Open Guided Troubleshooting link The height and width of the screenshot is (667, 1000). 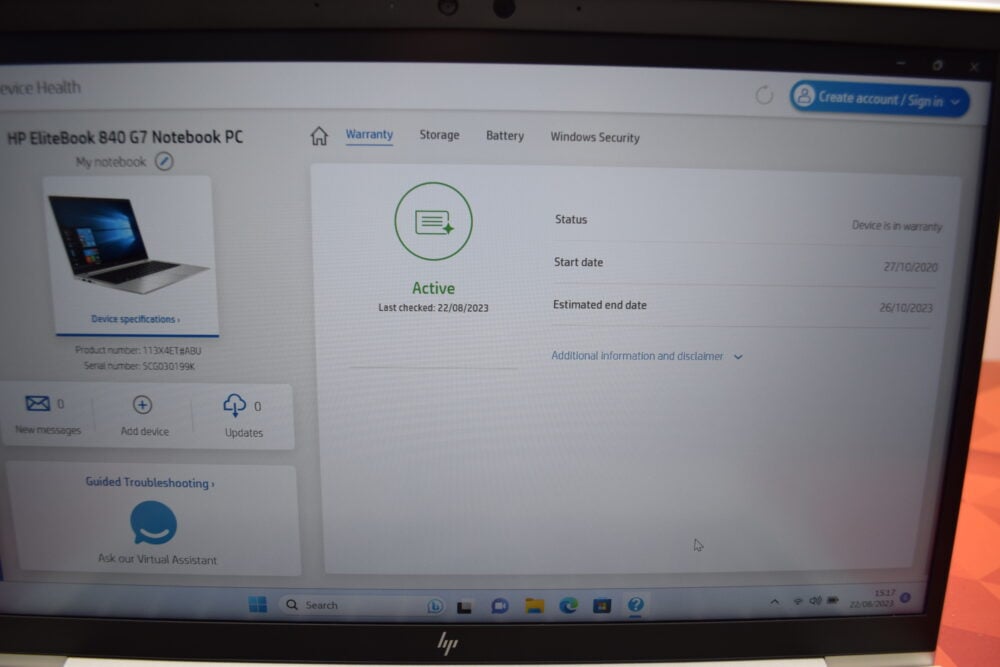(150, 483)
